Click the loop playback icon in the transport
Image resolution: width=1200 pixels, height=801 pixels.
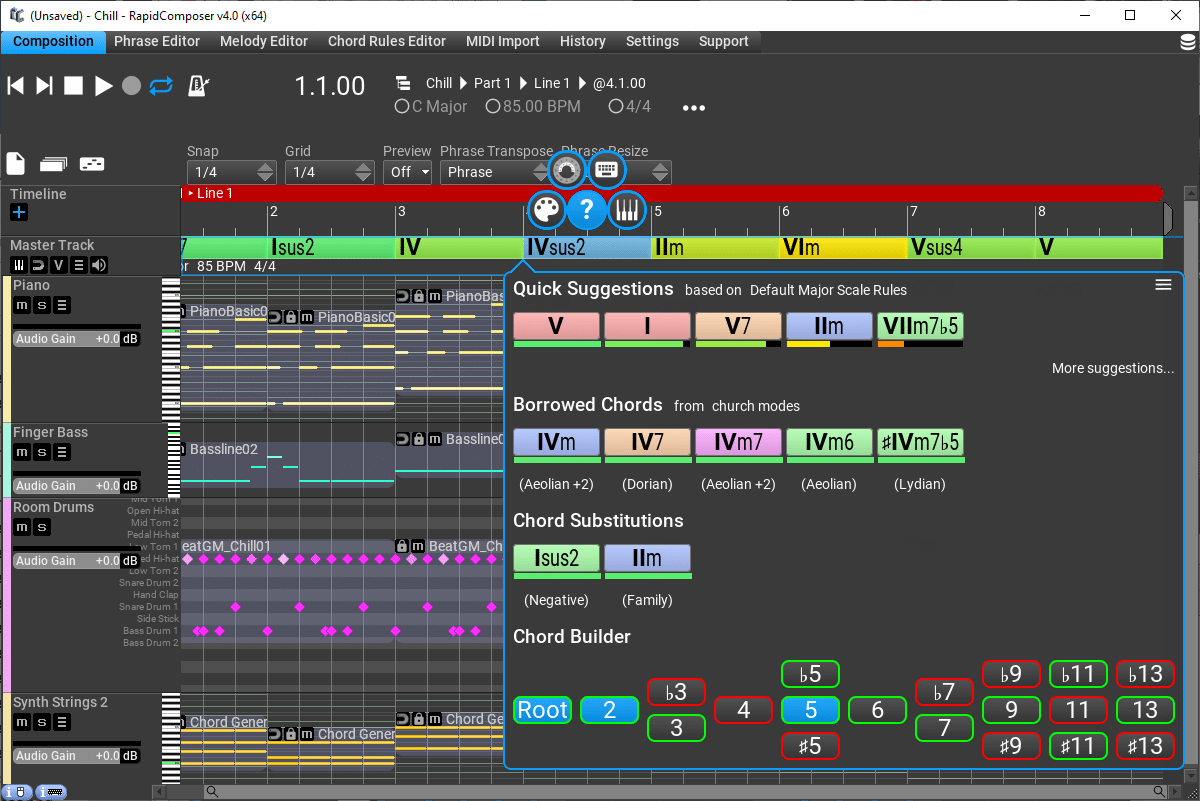(161, 86)
